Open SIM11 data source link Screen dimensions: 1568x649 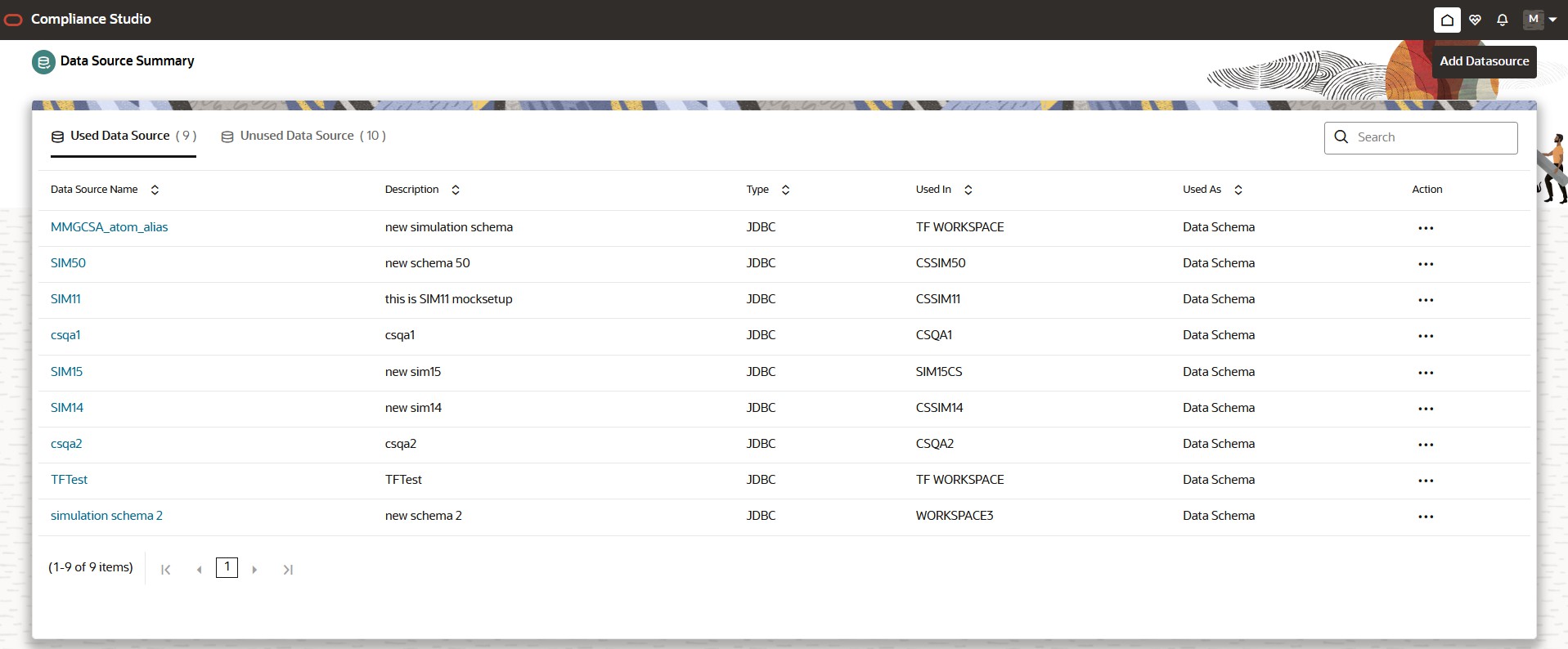point(65,299)
